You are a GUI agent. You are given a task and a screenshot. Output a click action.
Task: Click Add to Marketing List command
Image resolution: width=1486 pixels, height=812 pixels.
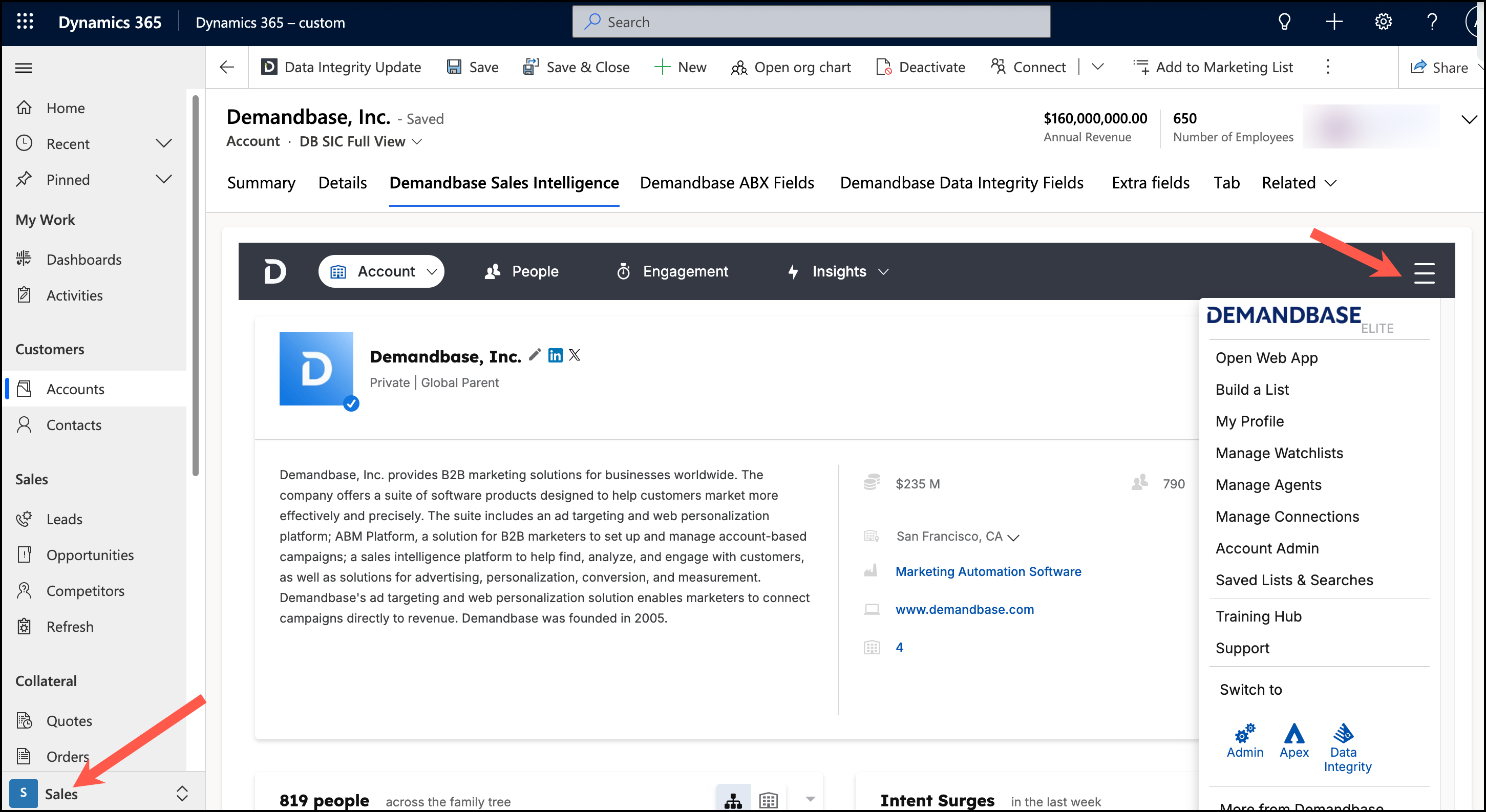click(x=1213, y=67)
